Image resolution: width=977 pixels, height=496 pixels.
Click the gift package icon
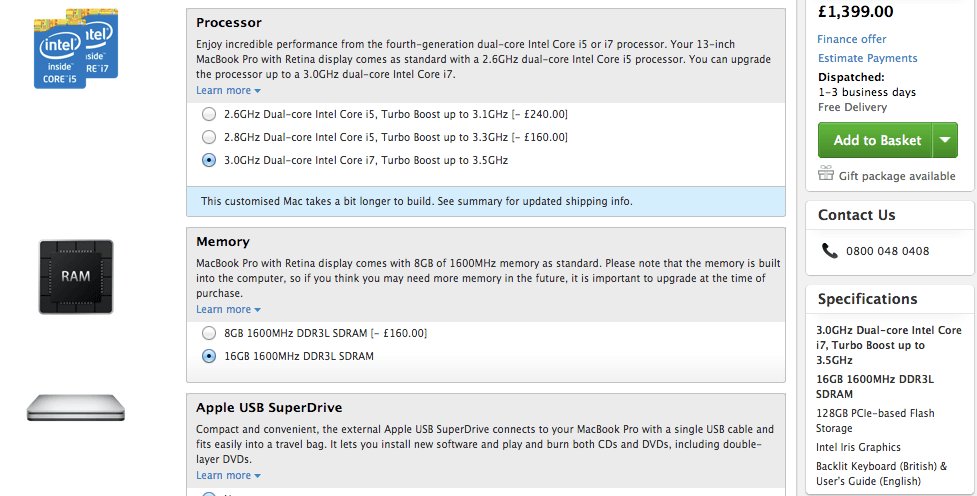point(826,173)
